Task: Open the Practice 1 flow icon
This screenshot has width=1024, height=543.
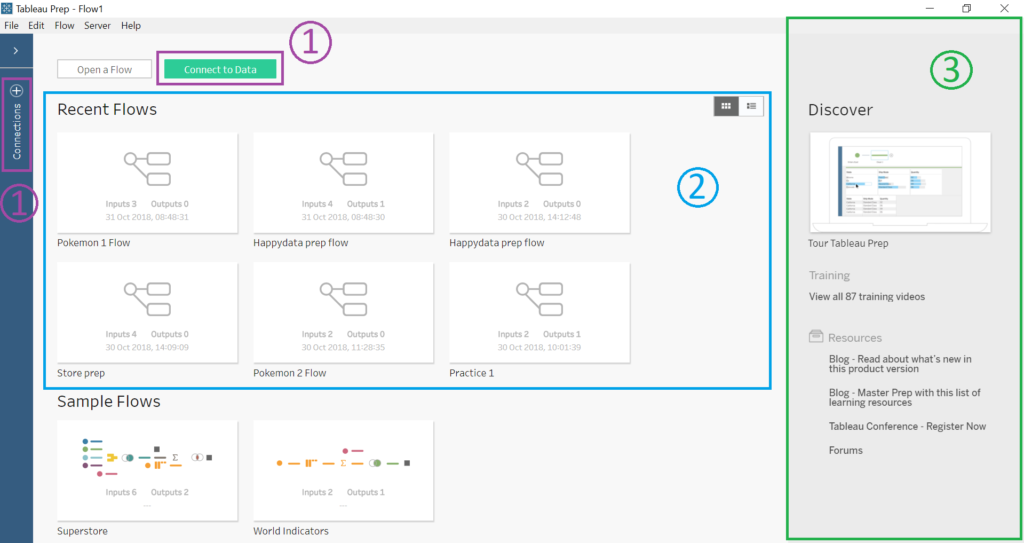Action: tap(539, 299)
